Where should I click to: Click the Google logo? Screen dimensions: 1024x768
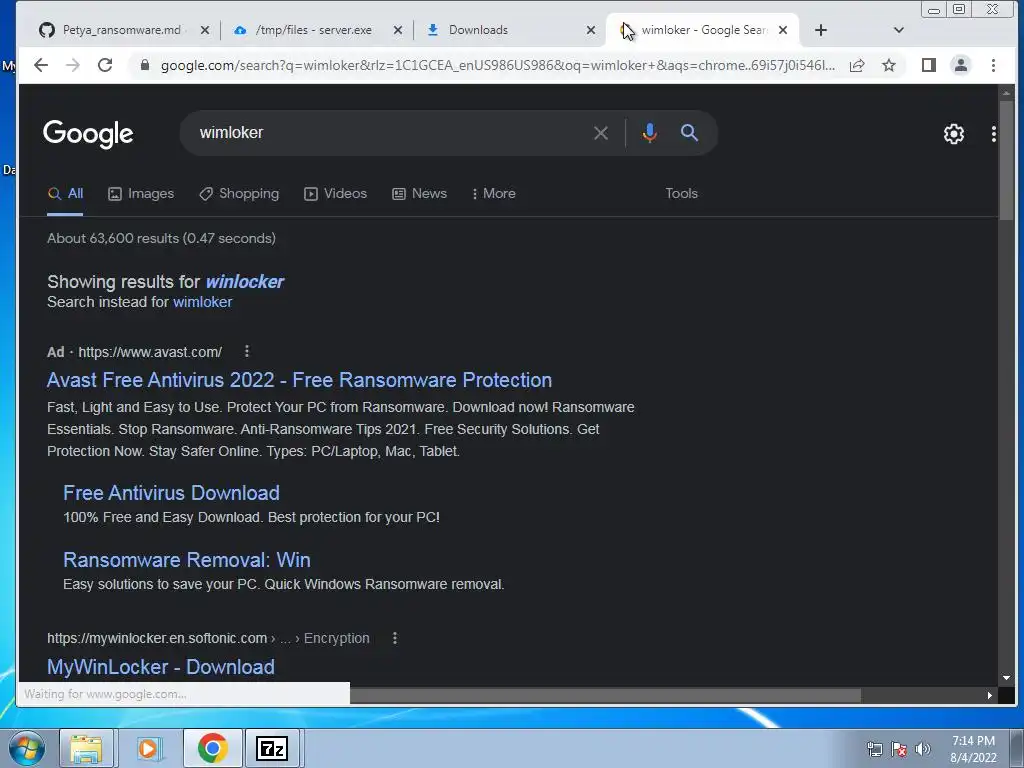88,134
